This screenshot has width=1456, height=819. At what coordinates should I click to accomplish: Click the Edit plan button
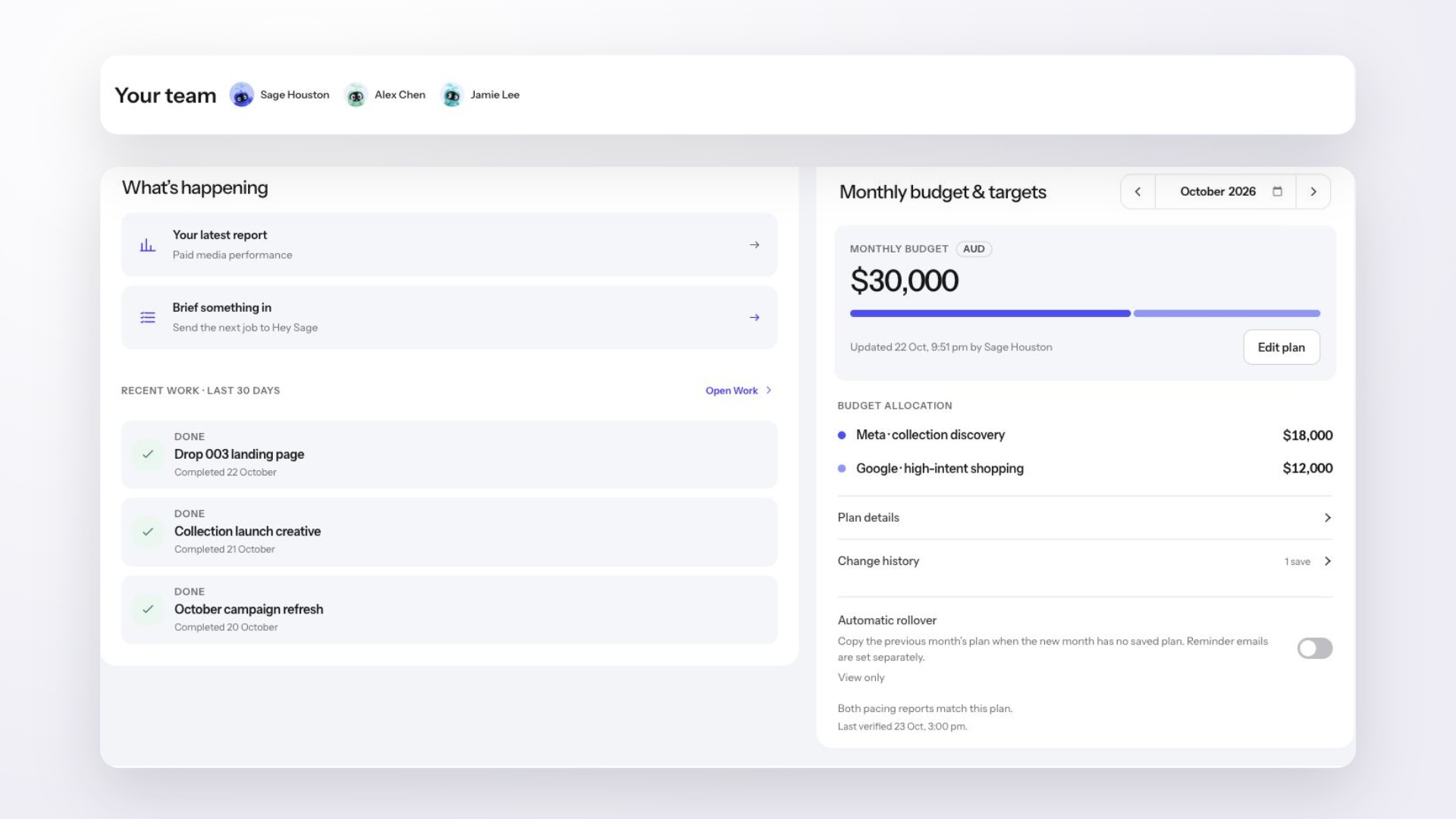point(1282,347)
